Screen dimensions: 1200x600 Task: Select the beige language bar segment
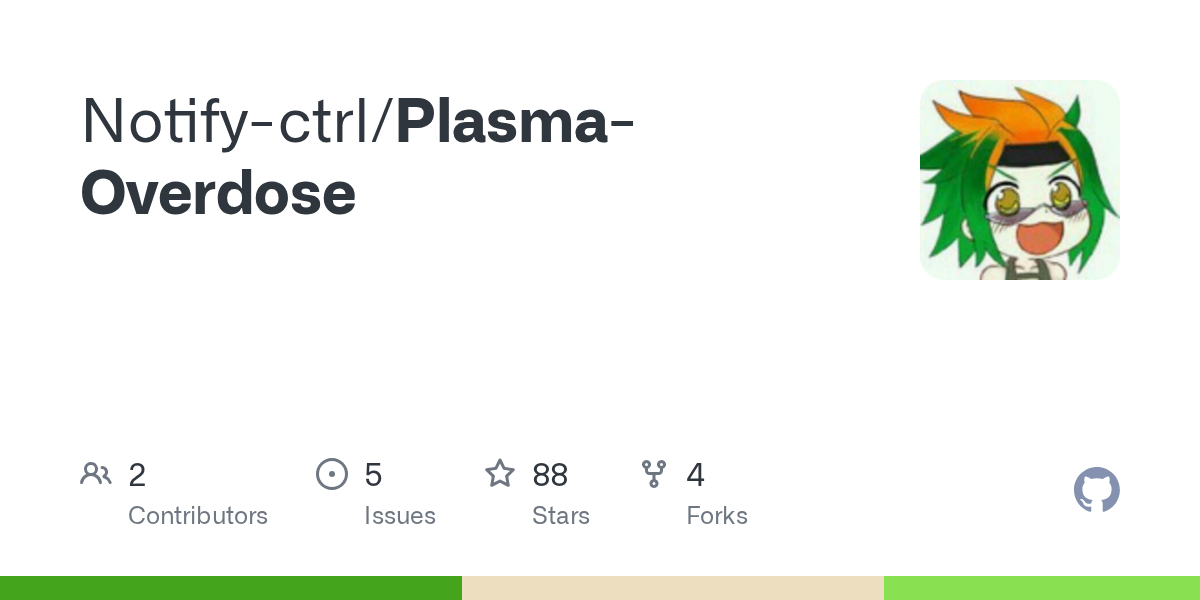[x=672, y=588]
